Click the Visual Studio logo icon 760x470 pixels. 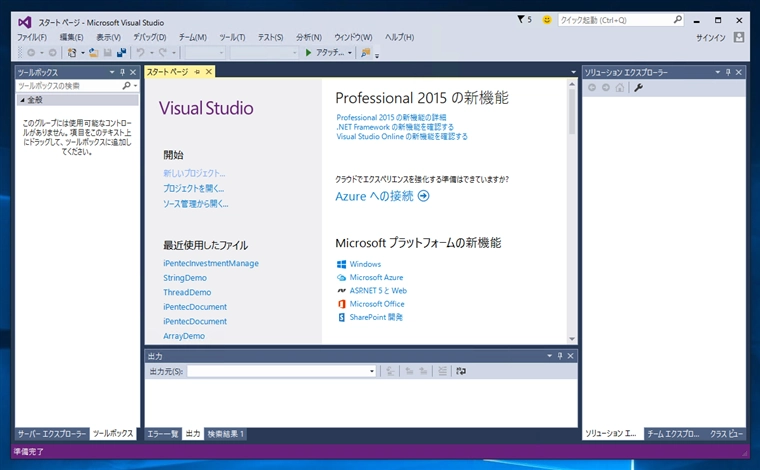click(x=25, y=22)
